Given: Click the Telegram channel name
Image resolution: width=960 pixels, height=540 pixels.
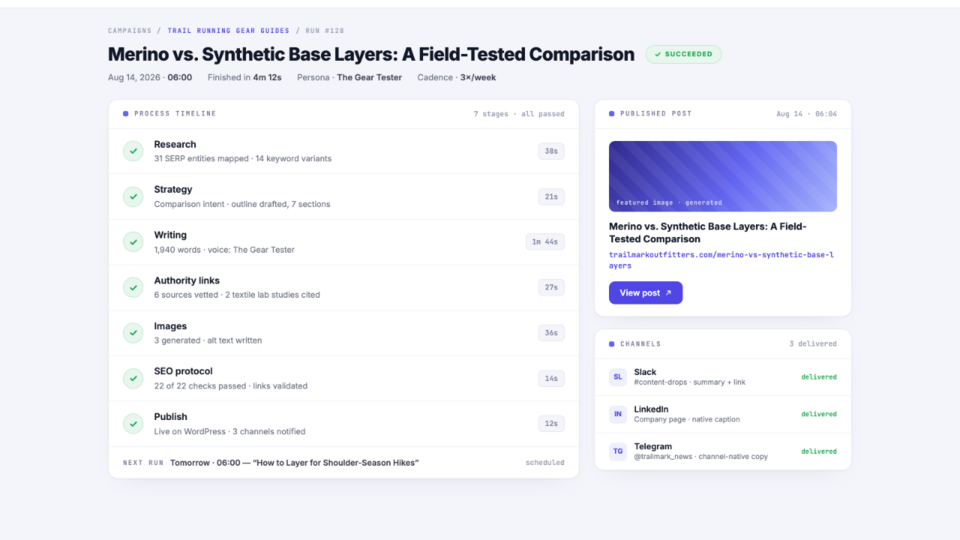Looking at the screenshot, I should tap(653, 446).
